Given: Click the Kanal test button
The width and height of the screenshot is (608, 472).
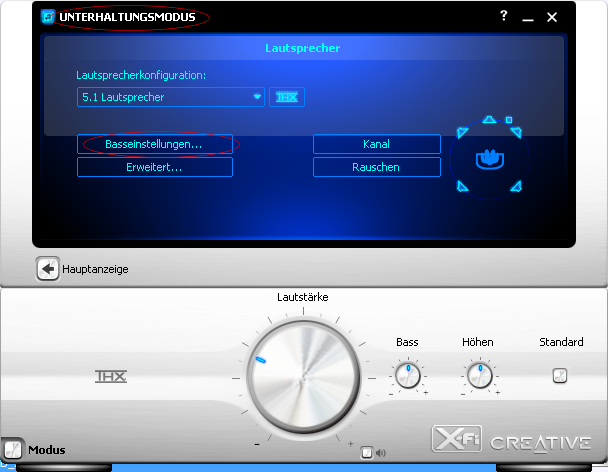Looking at the screenshot, I should pyautogui.click(x=377, y=144).
